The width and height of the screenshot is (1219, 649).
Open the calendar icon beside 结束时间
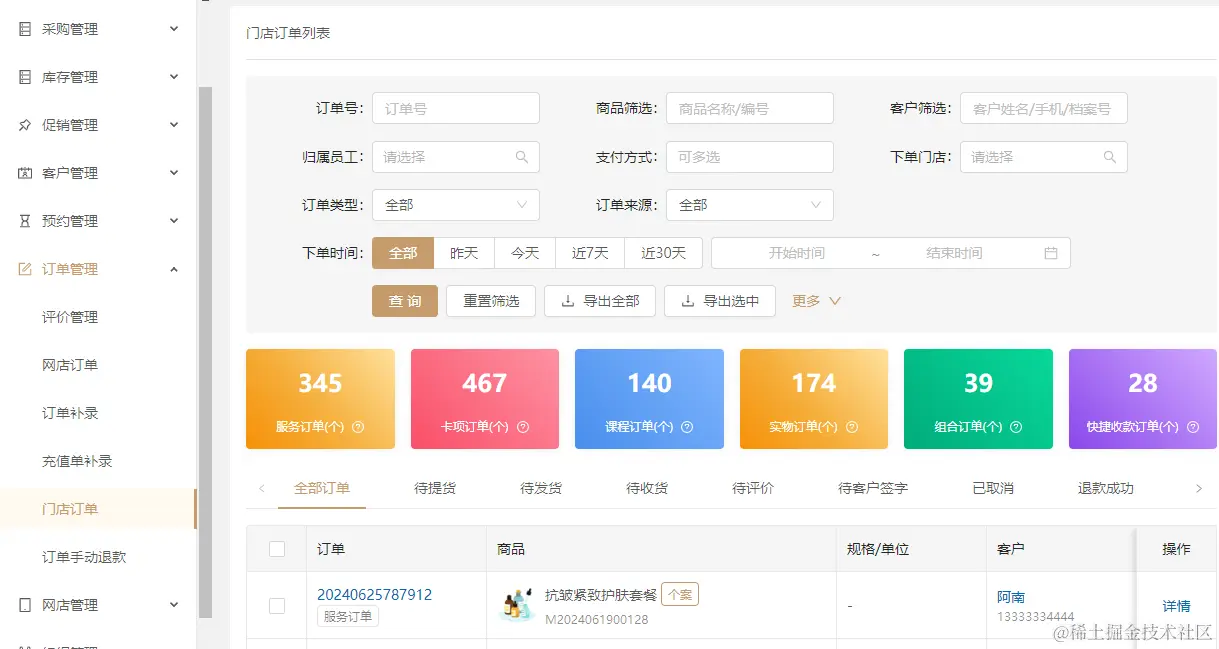coord(1051,253)
